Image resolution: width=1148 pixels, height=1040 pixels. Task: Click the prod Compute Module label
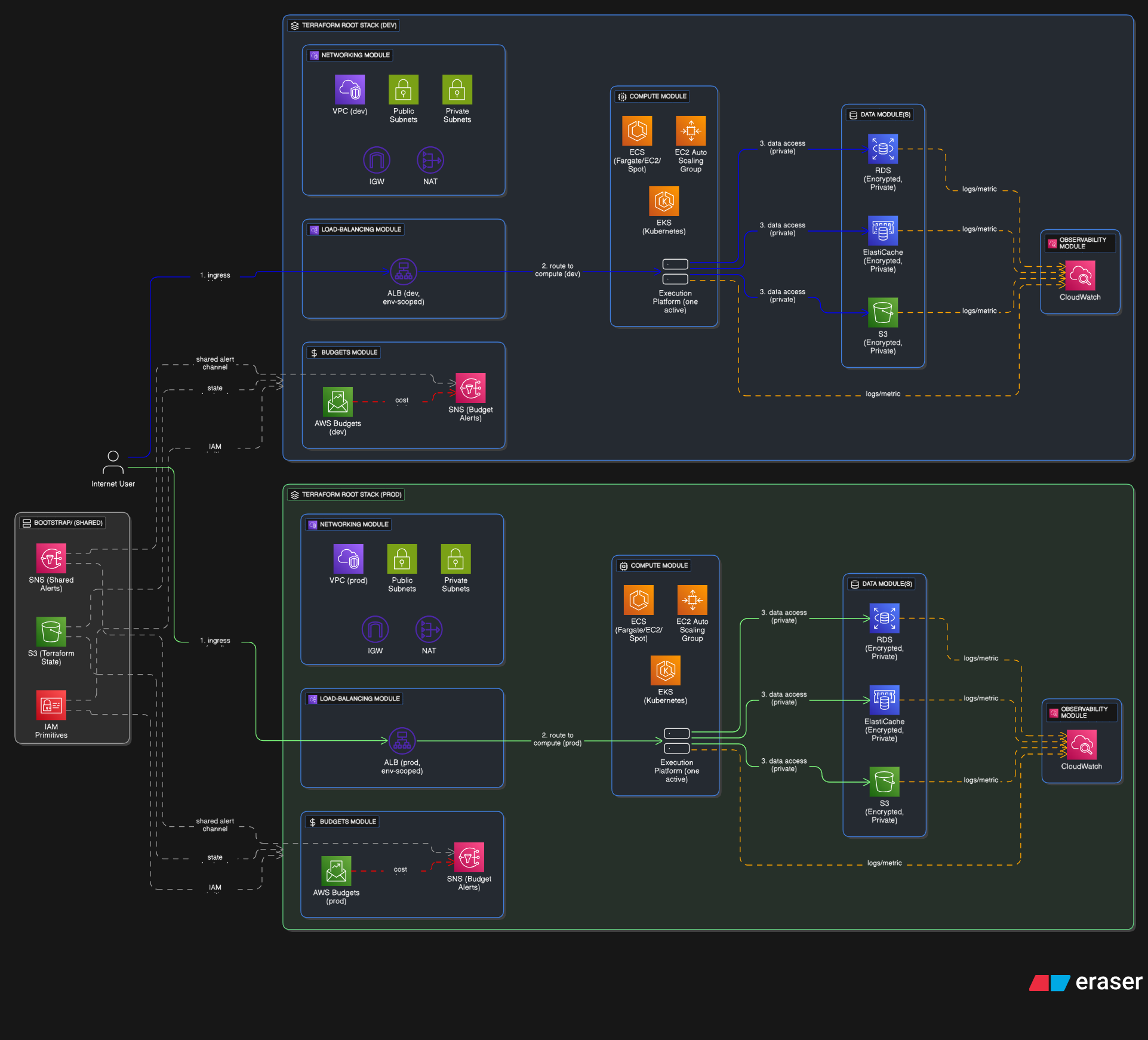point(654,566)
